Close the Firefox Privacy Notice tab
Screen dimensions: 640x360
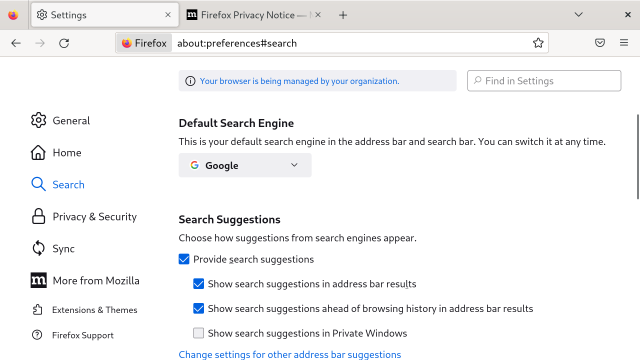tap(318, 15)
